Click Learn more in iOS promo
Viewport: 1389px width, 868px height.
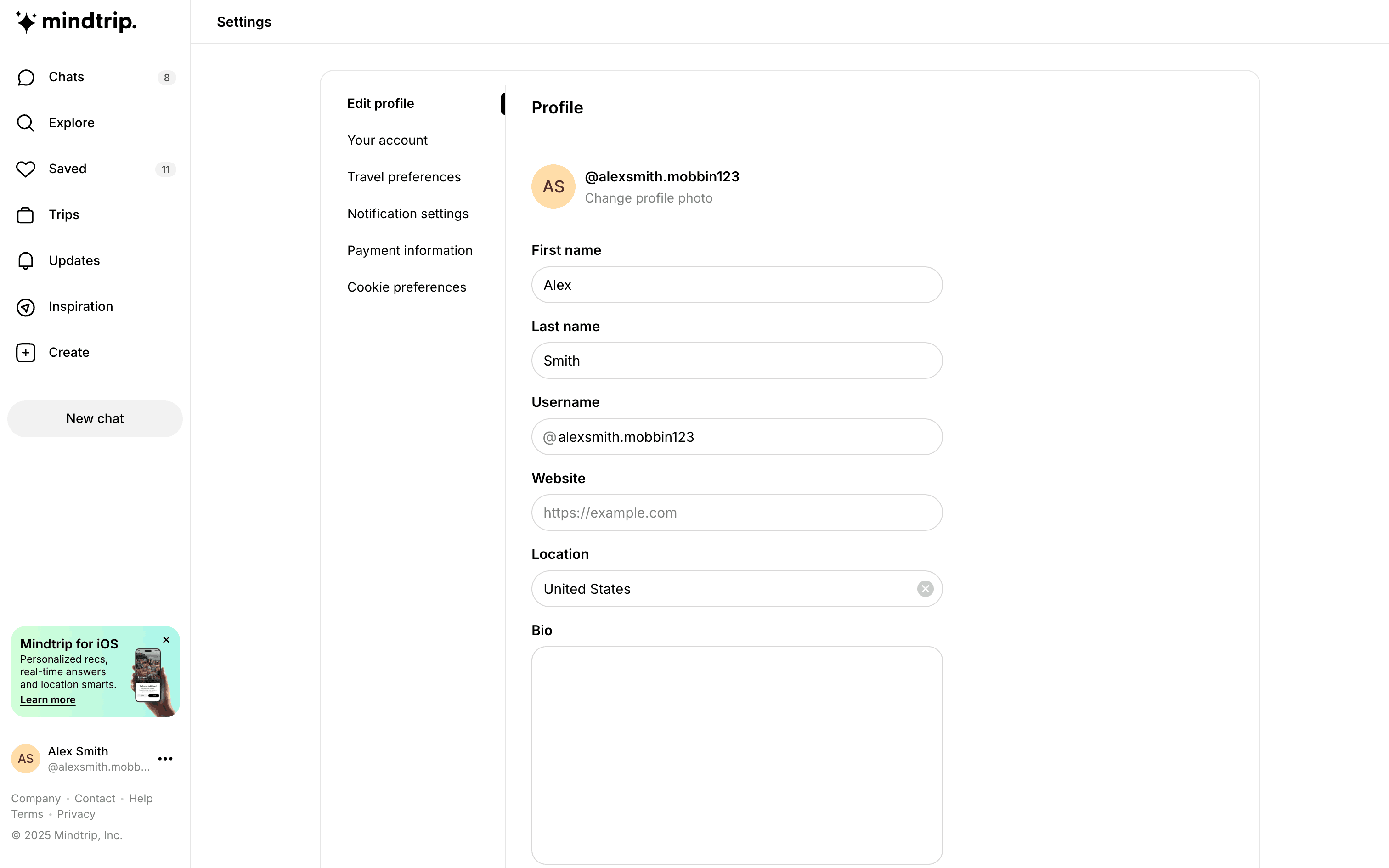coord(48,700)
